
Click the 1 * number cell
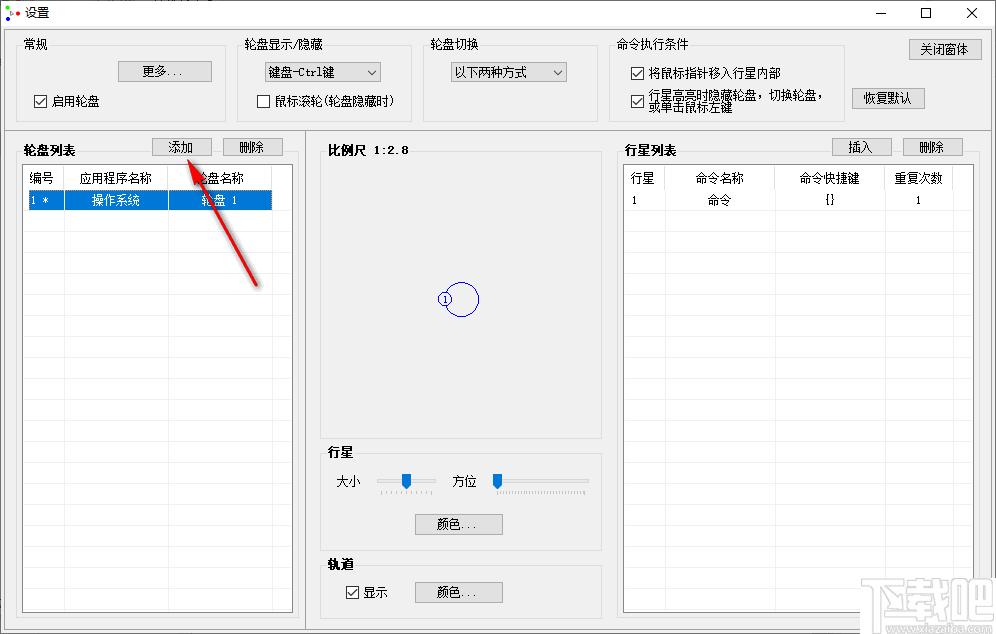click(44, 200)
